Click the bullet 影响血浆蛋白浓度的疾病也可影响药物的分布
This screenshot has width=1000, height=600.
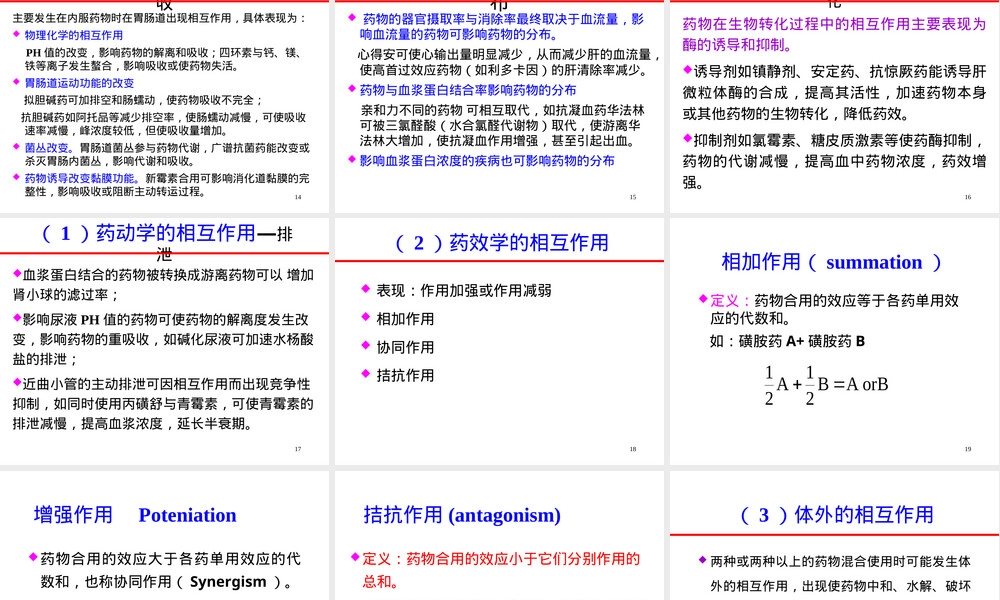[487, 161]
